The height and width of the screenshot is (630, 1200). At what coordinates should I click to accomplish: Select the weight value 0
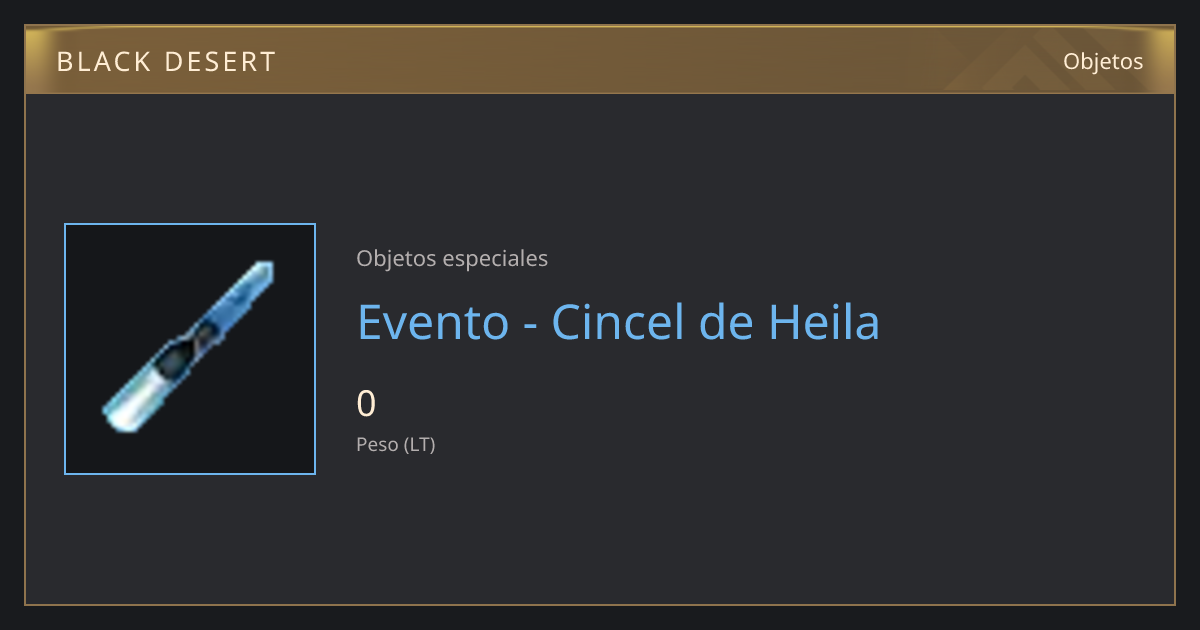coord(366,404)
